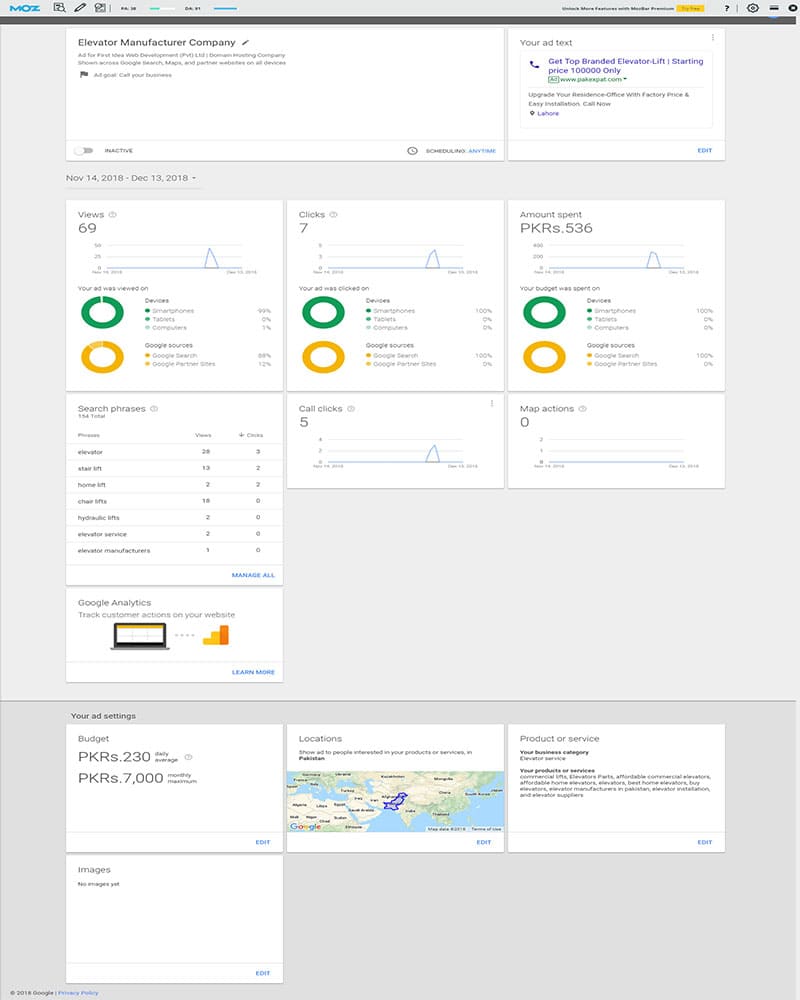Click PKRs.7,000 monthly maximum value
Viewport: 800px width, 1000px height.
[x=121, y=778]
